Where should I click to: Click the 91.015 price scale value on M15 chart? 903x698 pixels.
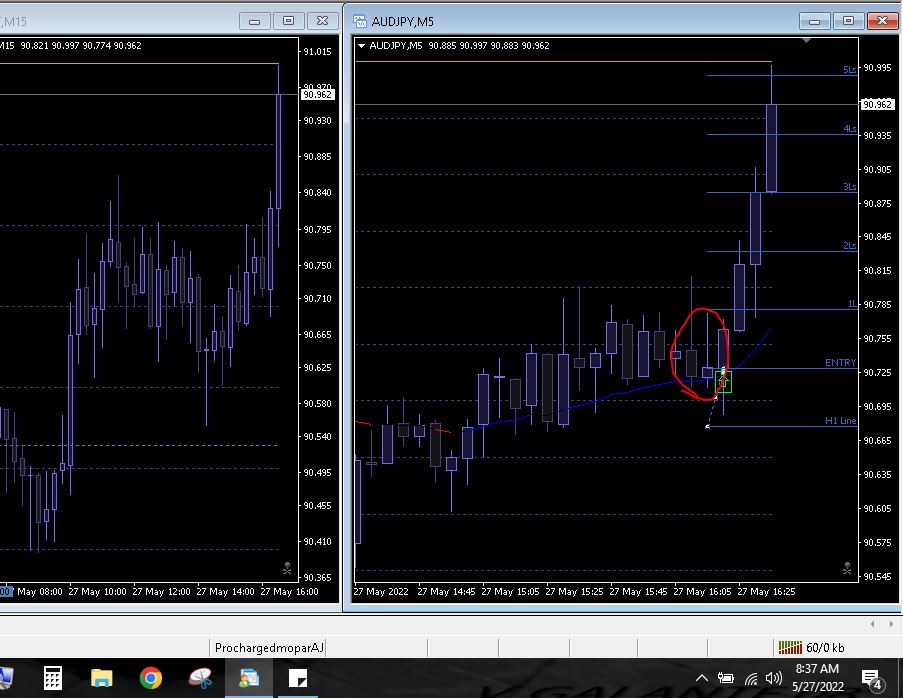(x=317, y=51)
